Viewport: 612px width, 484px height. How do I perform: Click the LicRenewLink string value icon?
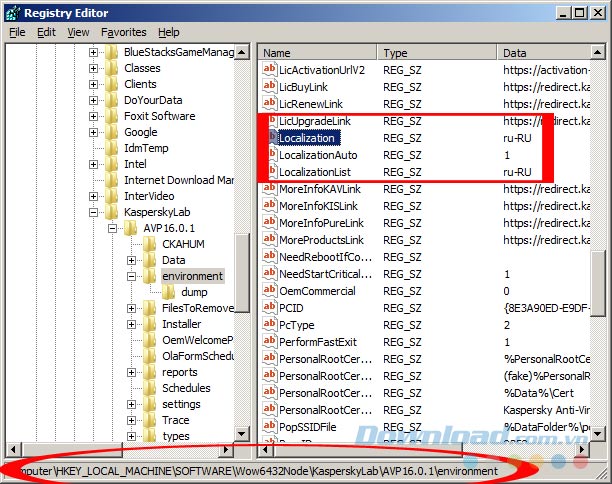(x=269, y=103)
